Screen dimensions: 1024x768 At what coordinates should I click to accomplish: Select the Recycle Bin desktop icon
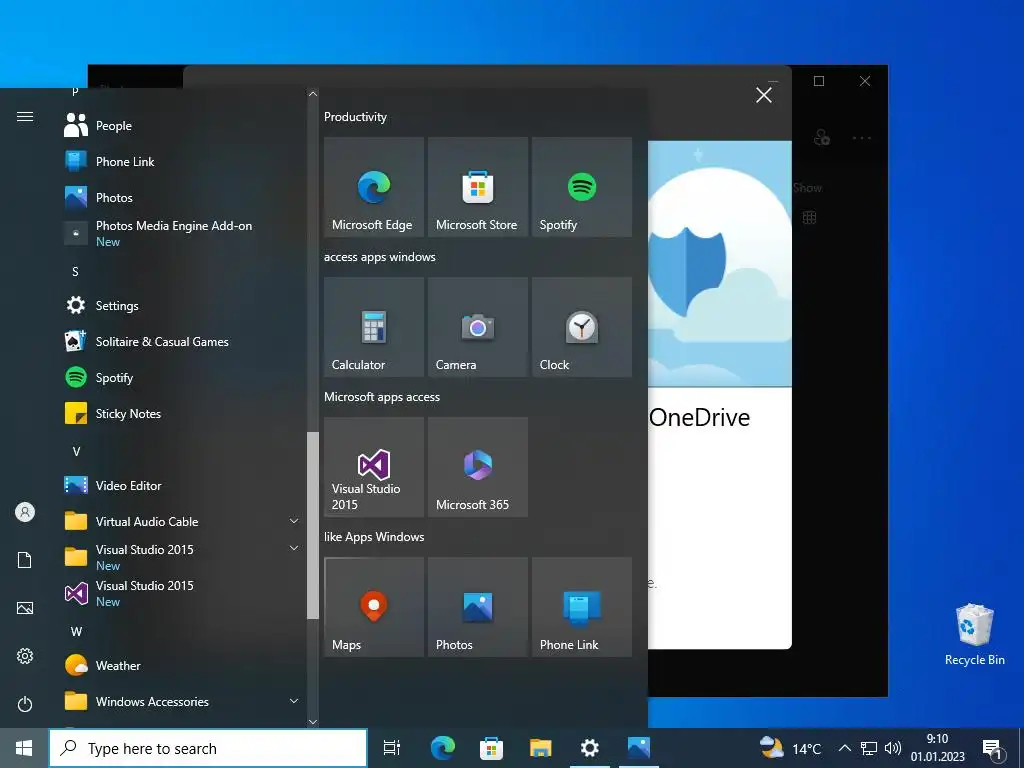tap(974, 634)
